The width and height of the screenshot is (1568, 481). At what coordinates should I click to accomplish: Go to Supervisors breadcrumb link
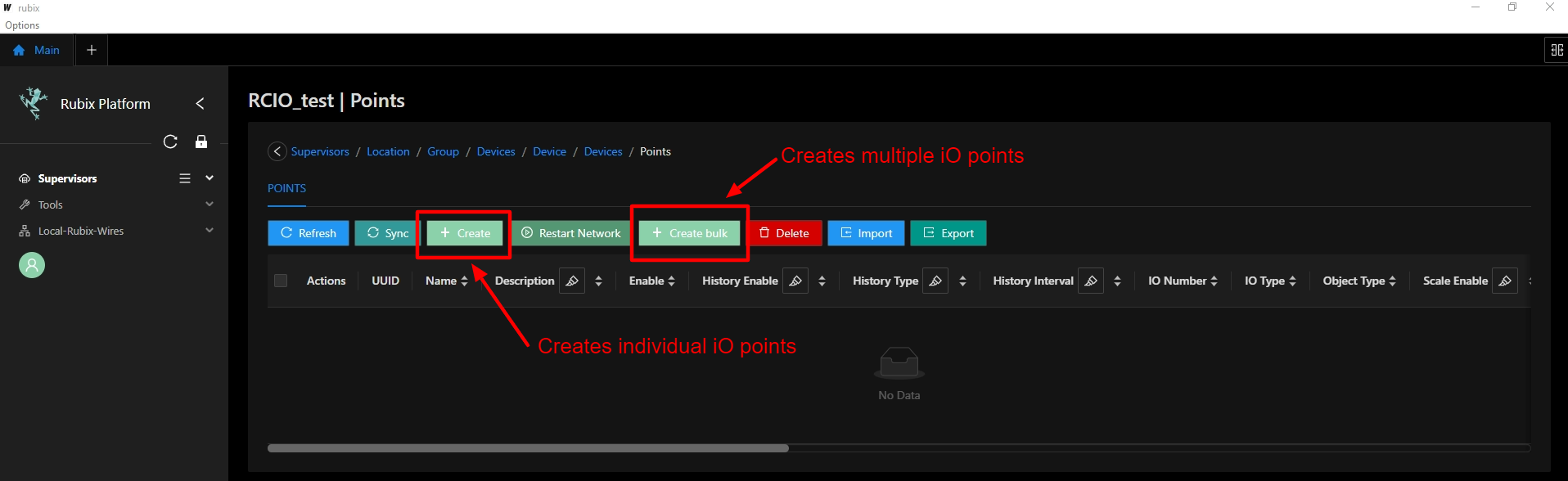(x=320, y=151)
